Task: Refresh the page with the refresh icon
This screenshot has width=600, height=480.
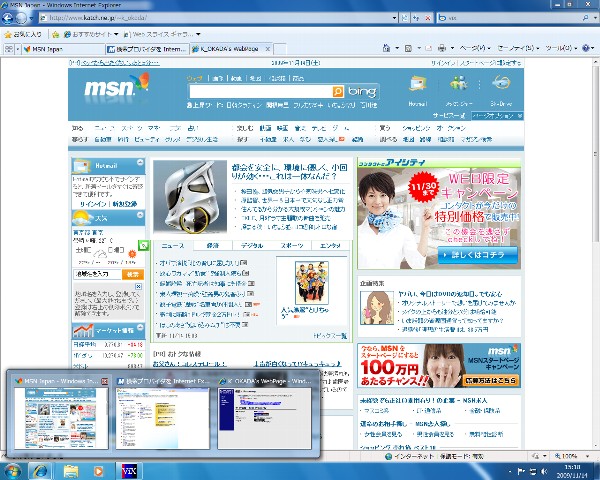Action: pos(416,18)
